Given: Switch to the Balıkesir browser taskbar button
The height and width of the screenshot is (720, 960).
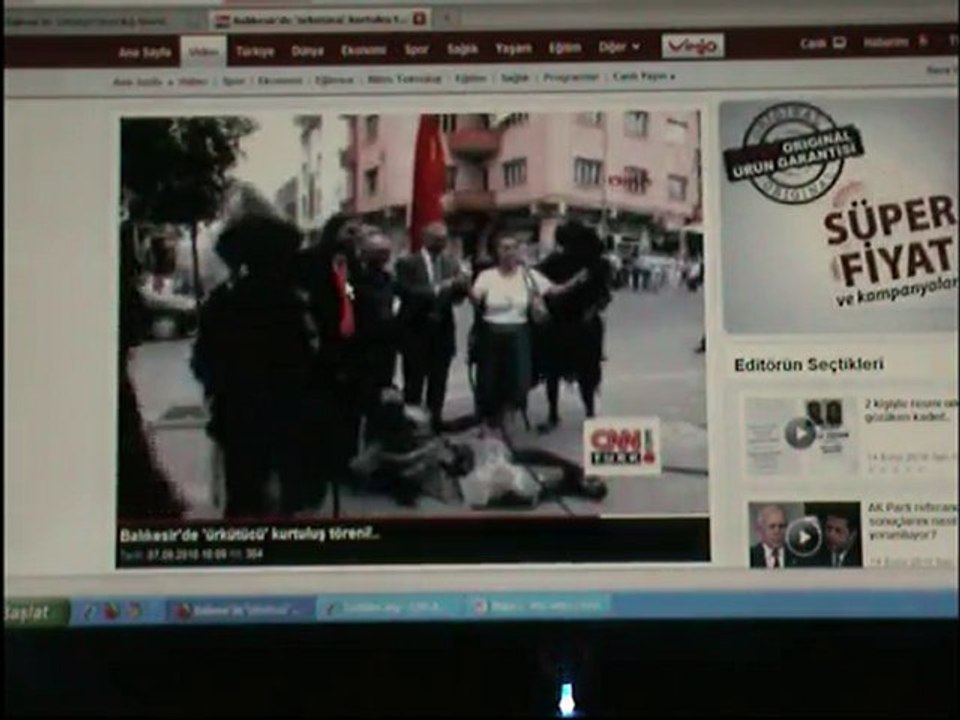Looking at the screenshot, I should click(240, 610).
